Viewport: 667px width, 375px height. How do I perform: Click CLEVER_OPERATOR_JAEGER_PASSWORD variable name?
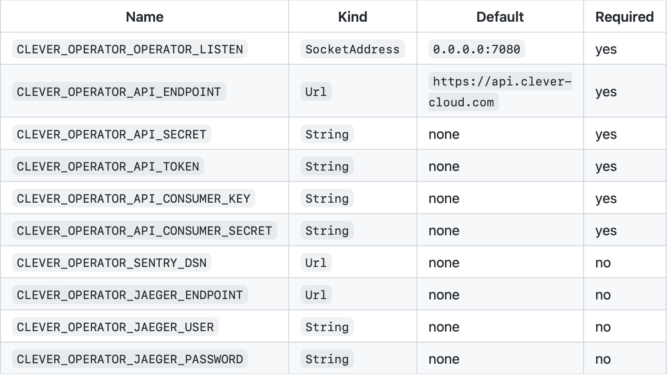click(x=130, y=359)
